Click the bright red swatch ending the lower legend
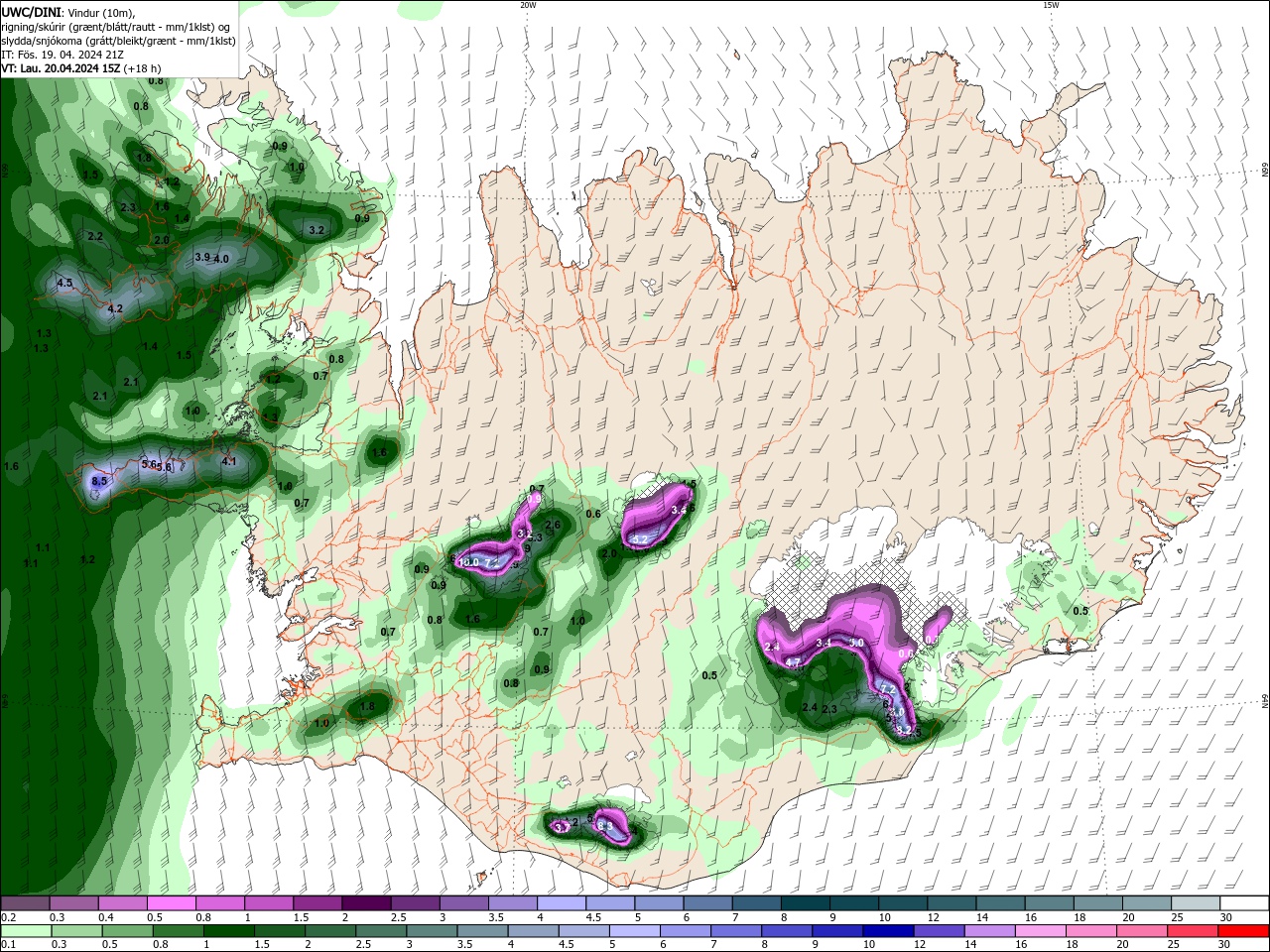This screenshot has width=1270, height=952. pos(1245,931)
